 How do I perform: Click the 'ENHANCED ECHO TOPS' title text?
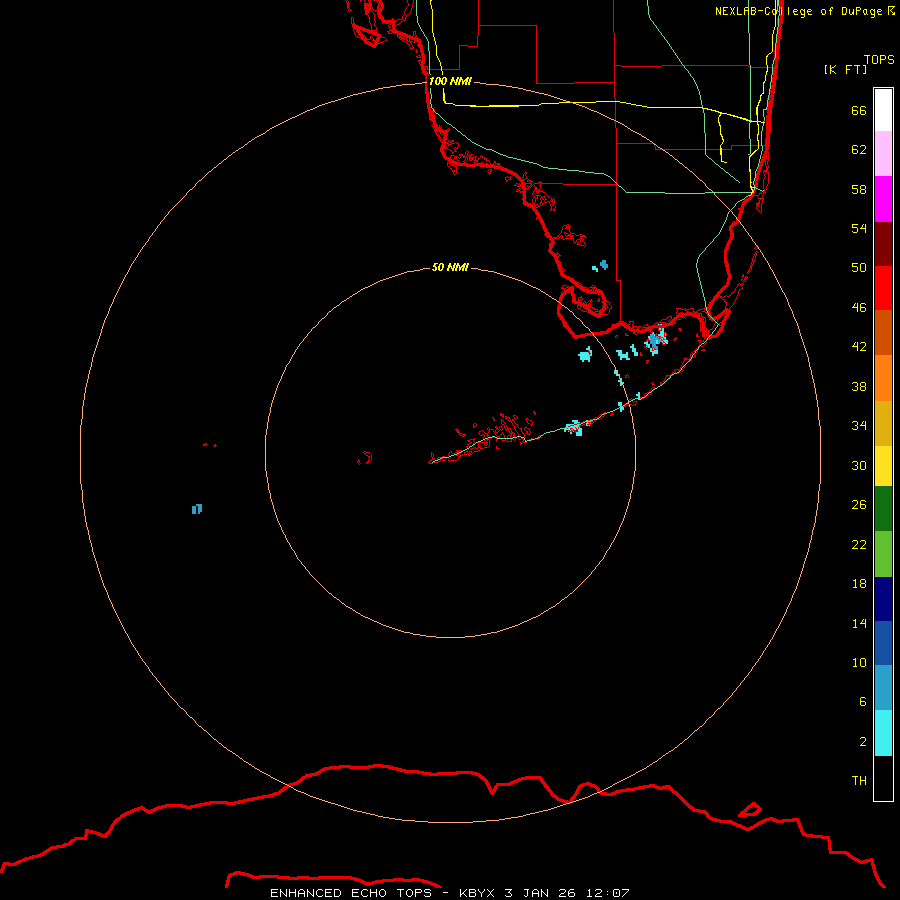tap(350, 893)
